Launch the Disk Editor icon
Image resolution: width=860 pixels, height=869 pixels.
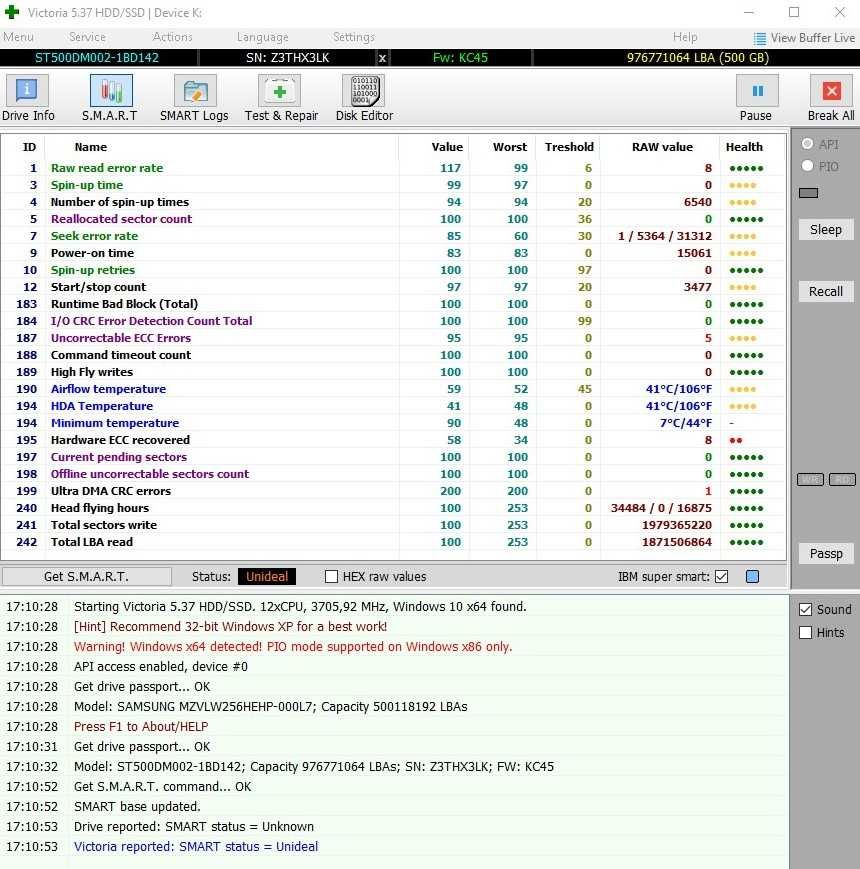[364, 90]
